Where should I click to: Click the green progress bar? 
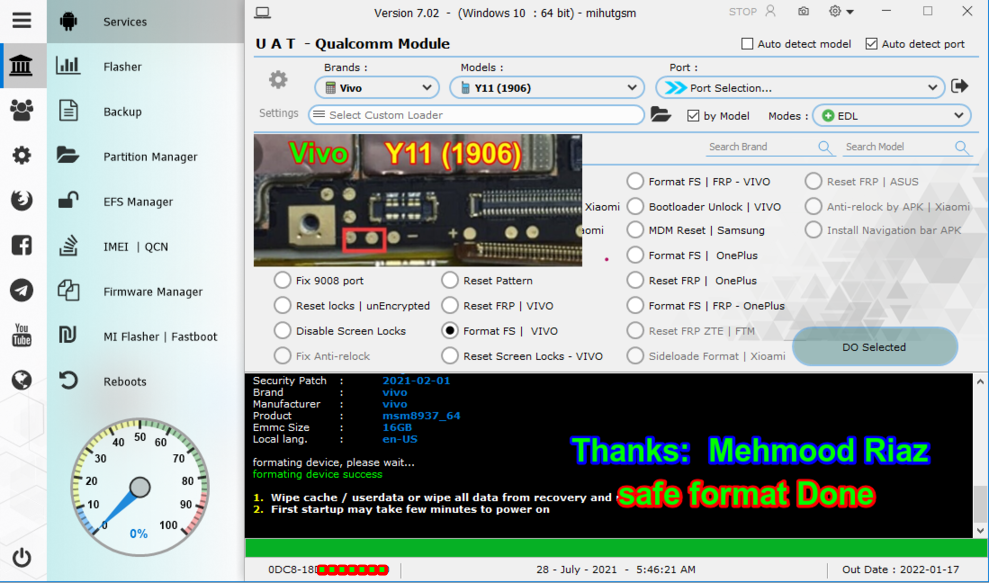(x=609, y=547)
